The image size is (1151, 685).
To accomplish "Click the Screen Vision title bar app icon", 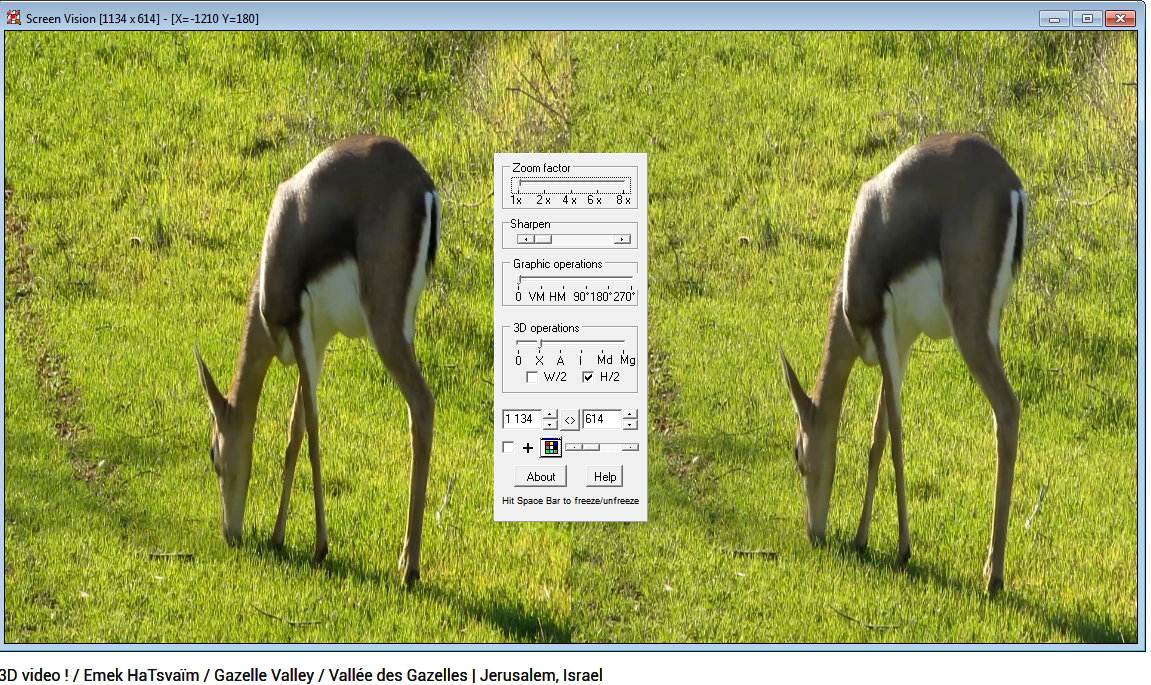I will tap(13, 18).
